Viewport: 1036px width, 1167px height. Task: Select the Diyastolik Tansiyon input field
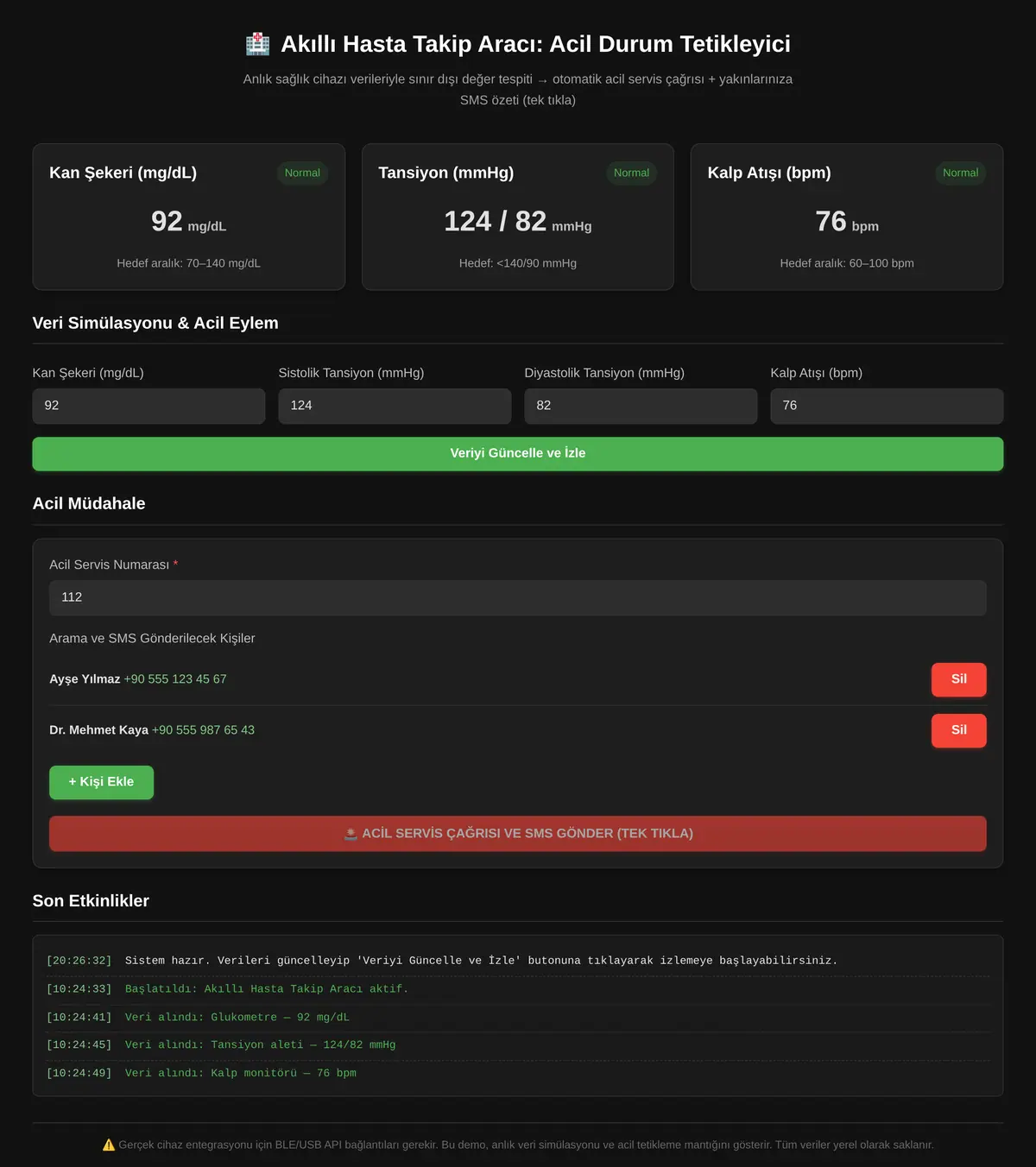tap(641, 406)
